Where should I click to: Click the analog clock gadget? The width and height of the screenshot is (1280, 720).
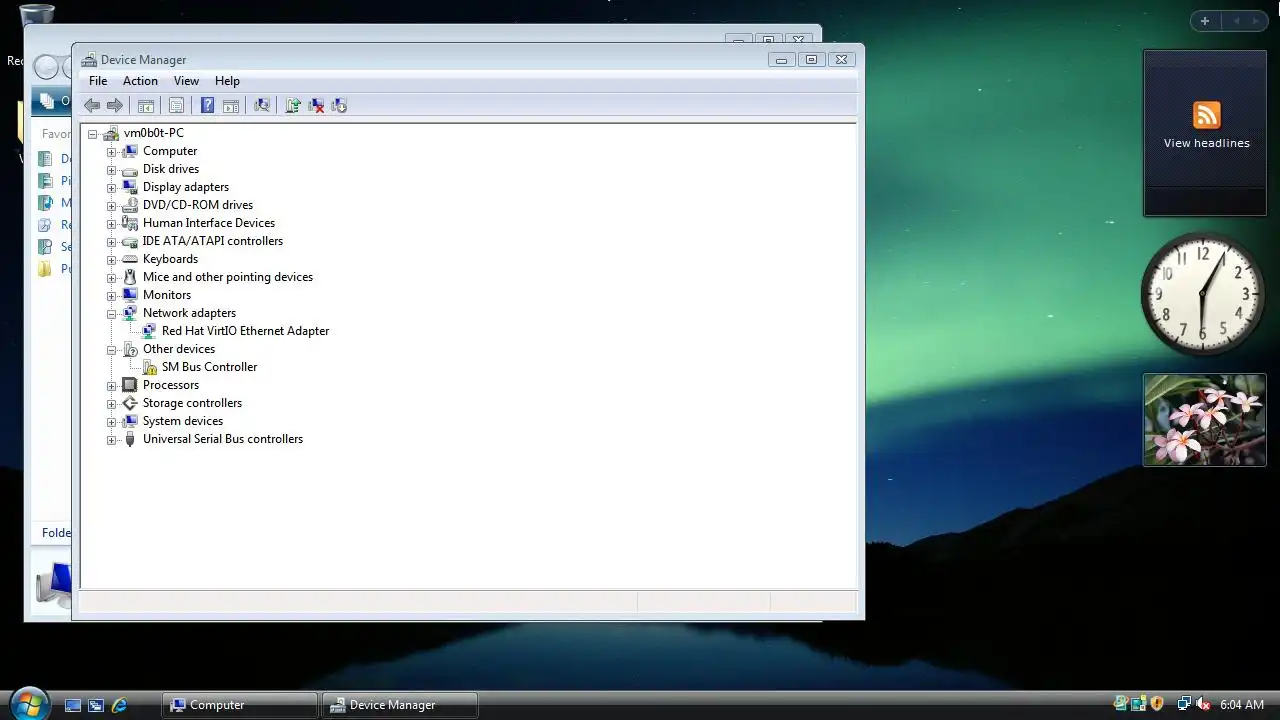1203,293
